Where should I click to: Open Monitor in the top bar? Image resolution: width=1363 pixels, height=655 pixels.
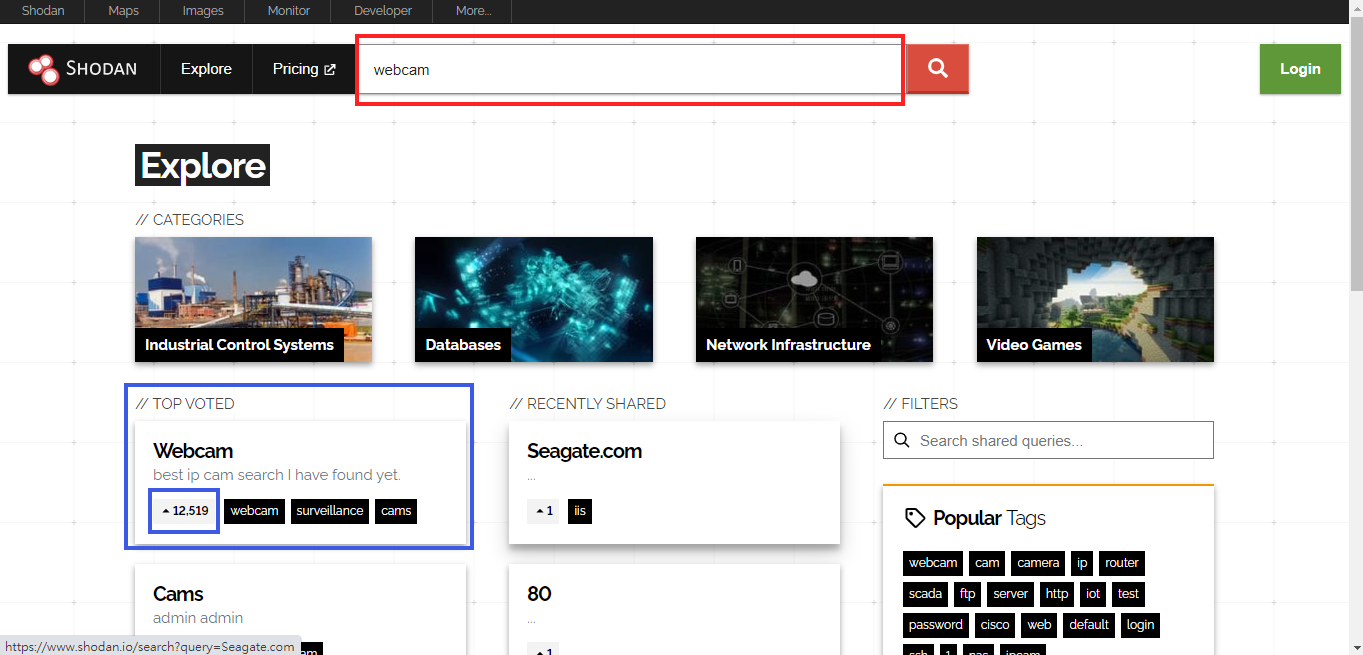289,11
